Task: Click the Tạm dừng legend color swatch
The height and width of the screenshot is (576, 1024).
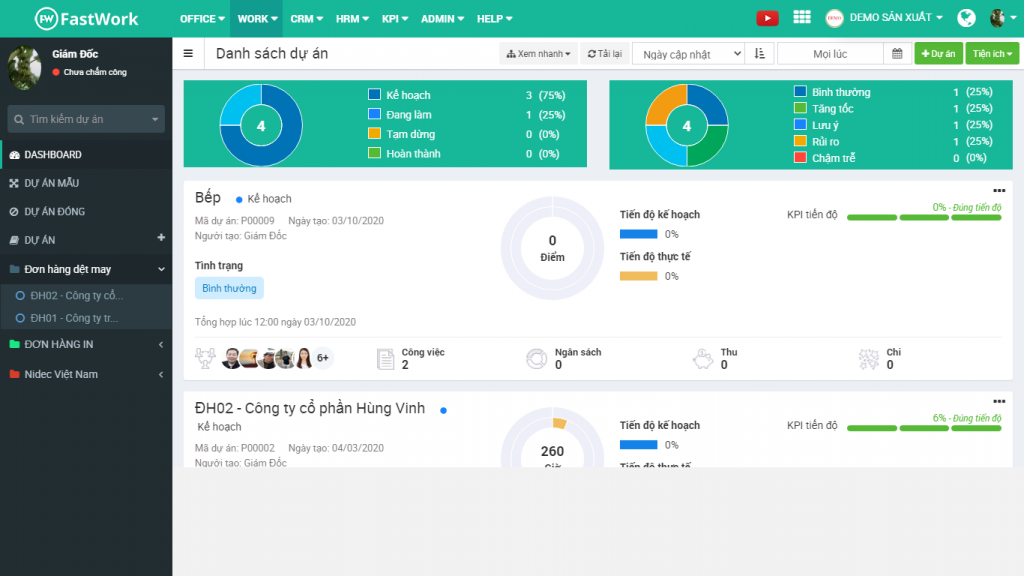Action: tap(374, 134)
